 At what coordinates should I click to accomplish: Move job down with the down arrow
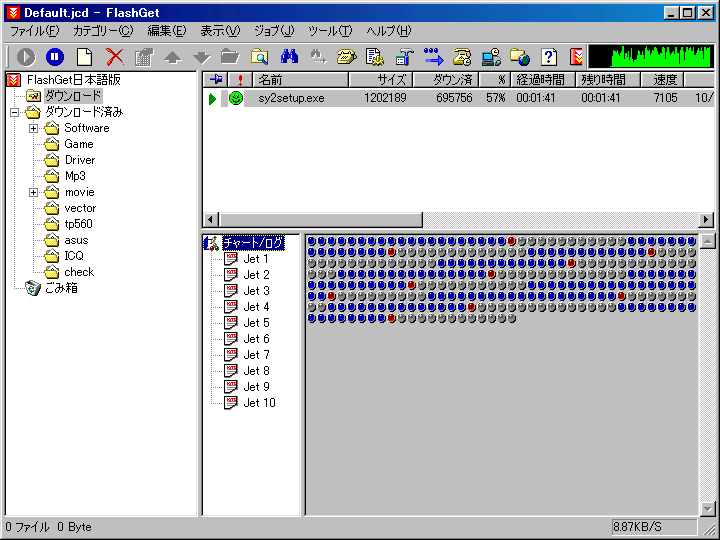pyautogui.click(x=202, y=58)
